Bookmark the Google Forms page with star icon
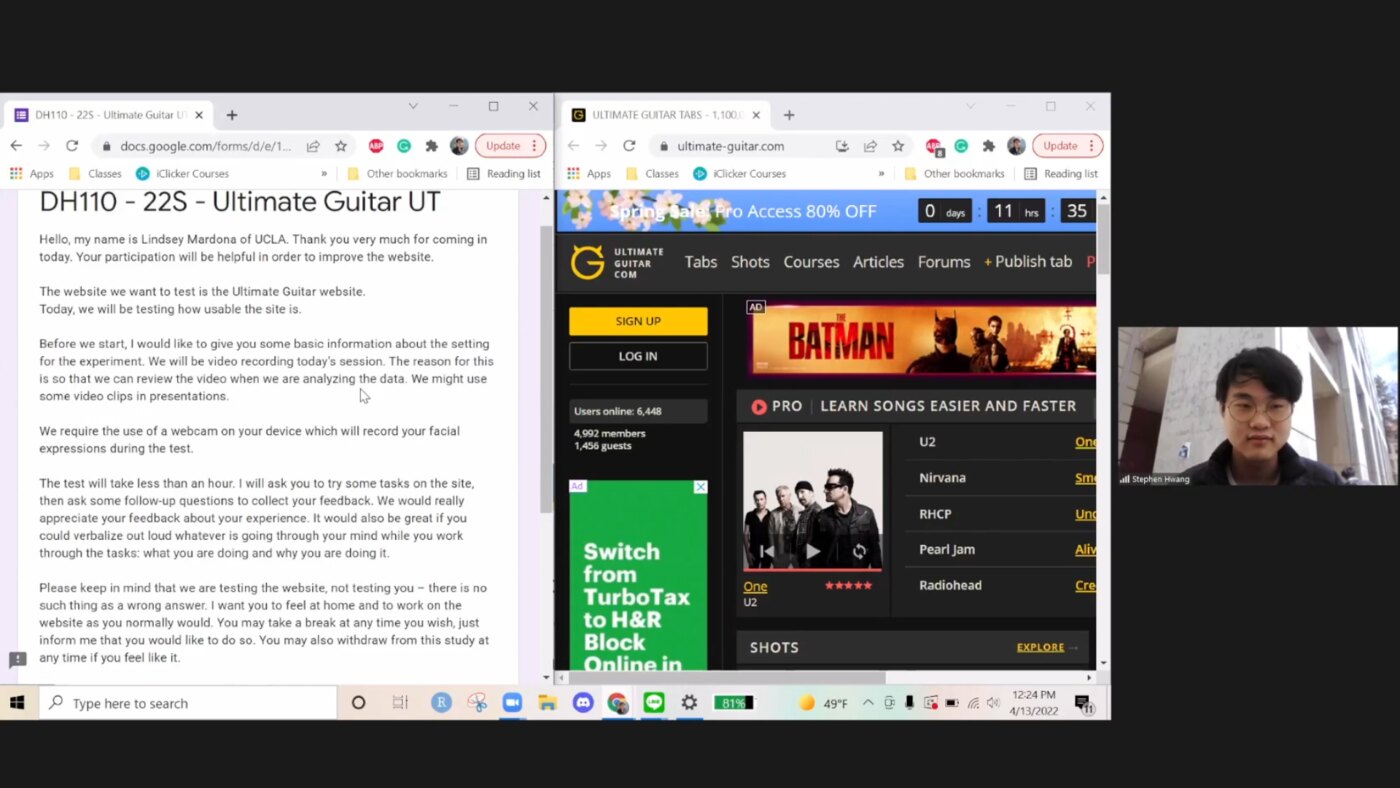1400x788 pixels. (x=341, y=146)
